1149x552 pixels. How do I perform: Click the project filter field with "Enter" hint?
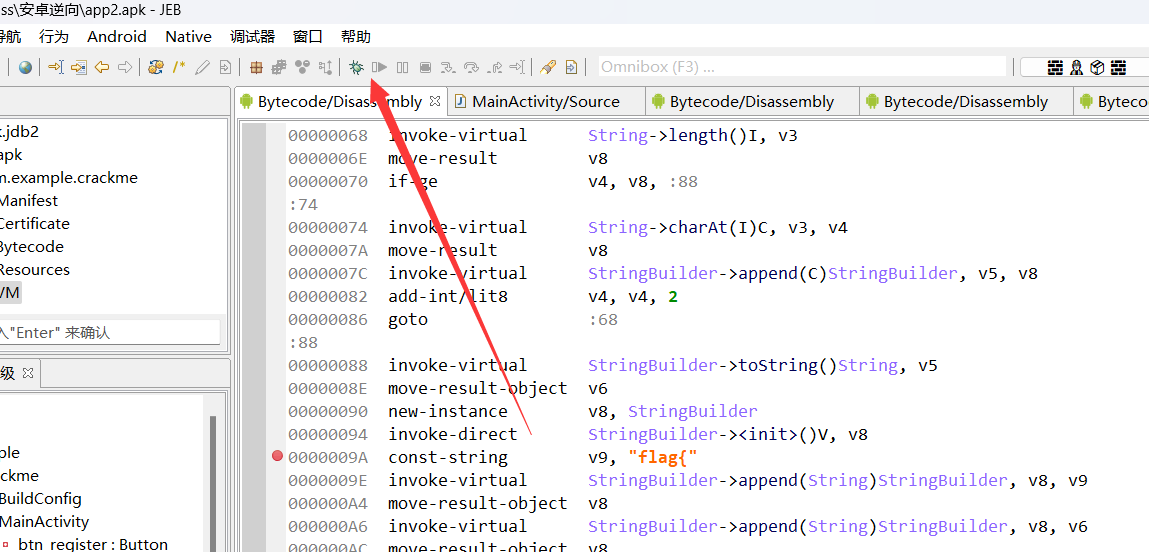pyautogui.click(x=108, y=332)
